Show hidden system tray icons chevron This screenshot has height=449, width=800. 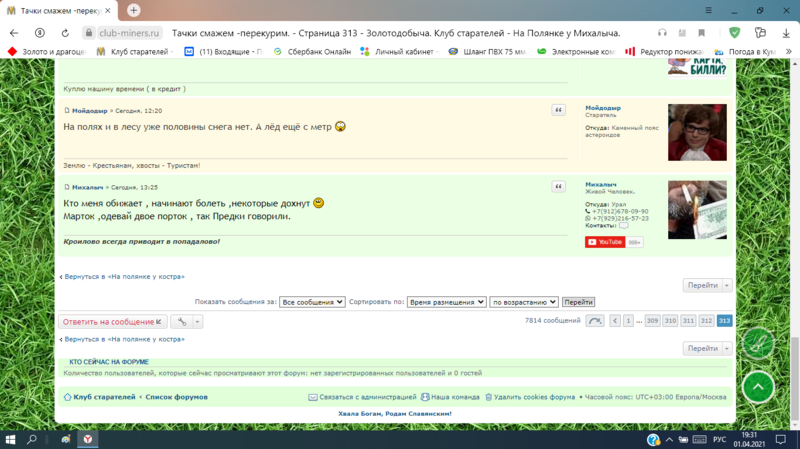click(669, 439)
